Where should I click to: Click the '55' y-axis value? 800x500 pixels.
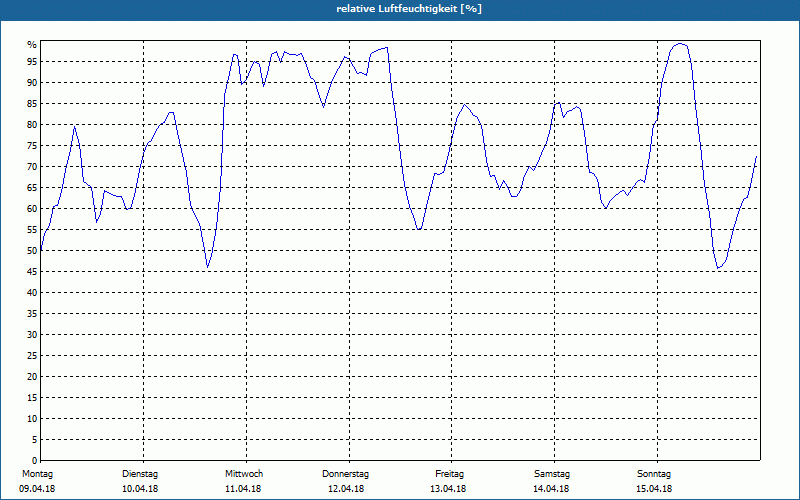(x=32, y=230)
